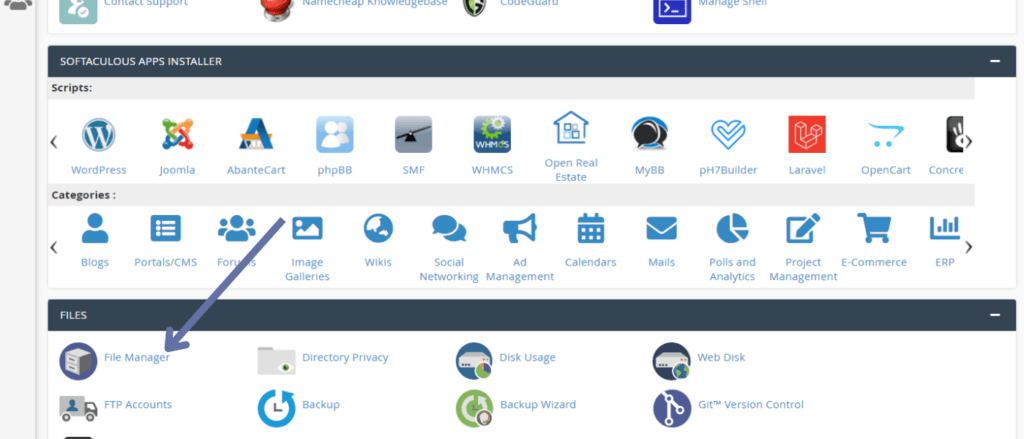Click the FTP Accounts link text
The height and width of the screenshot is (439, 1024).
pyautogui.click(x=138, y=404)
